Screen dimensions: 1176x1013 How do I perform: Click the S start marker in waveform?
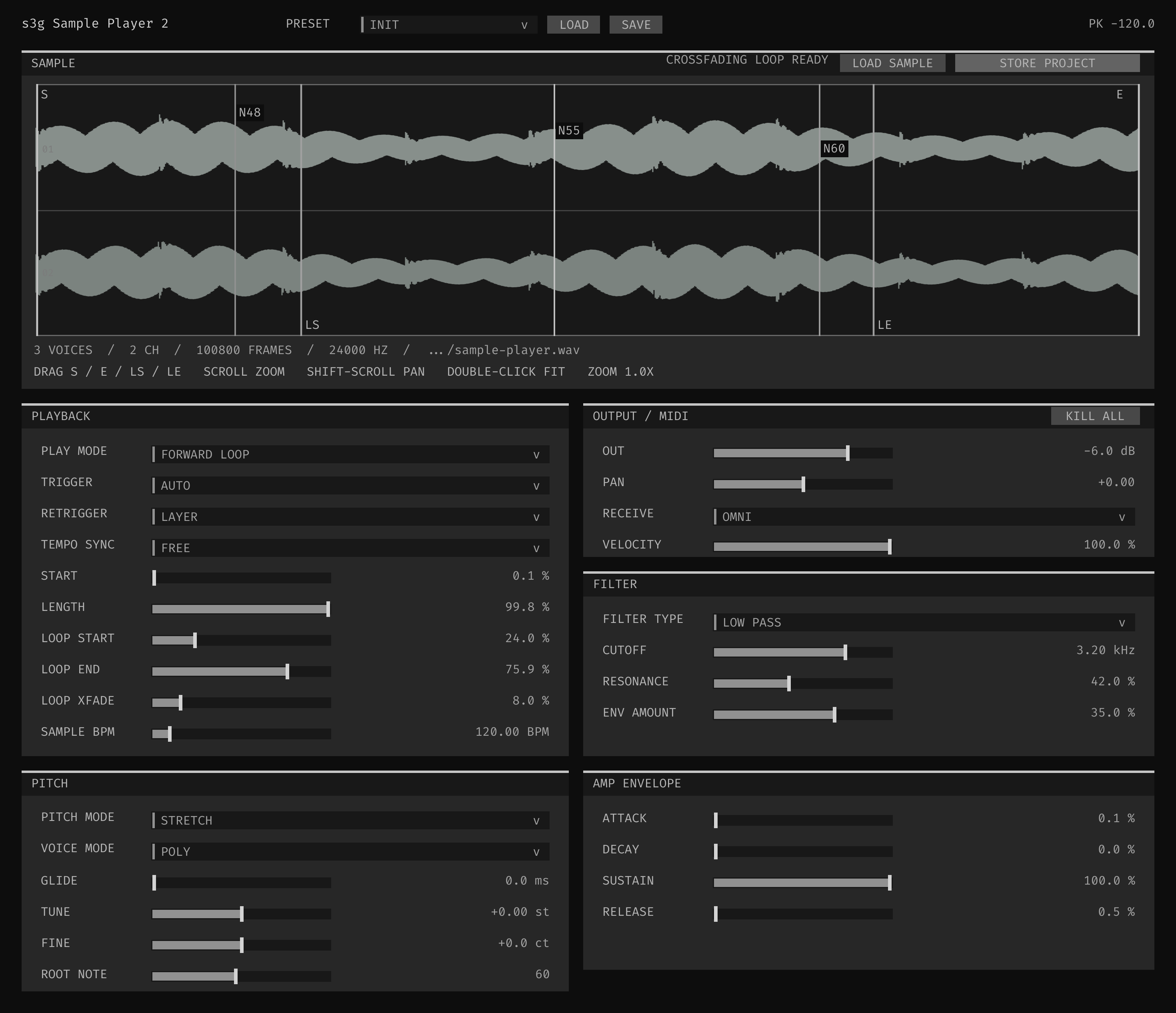coord(44,95)
